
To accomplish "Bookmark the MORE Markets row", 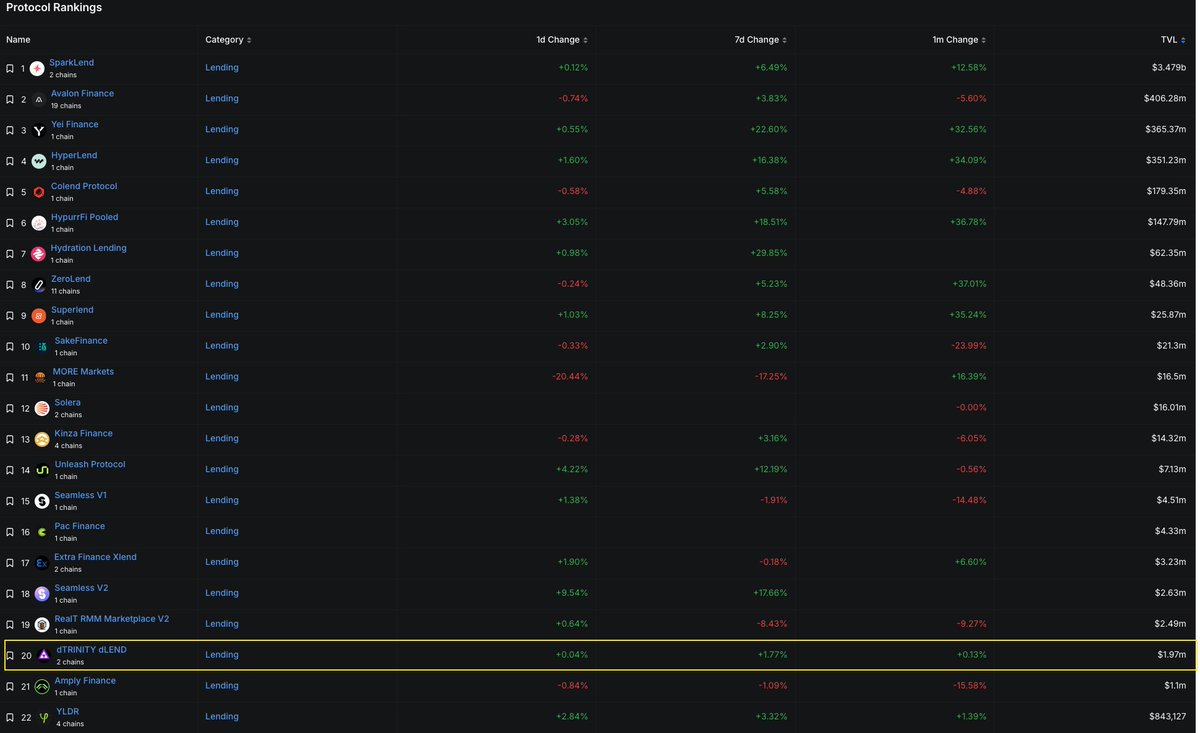I will (x=10, y=378).
